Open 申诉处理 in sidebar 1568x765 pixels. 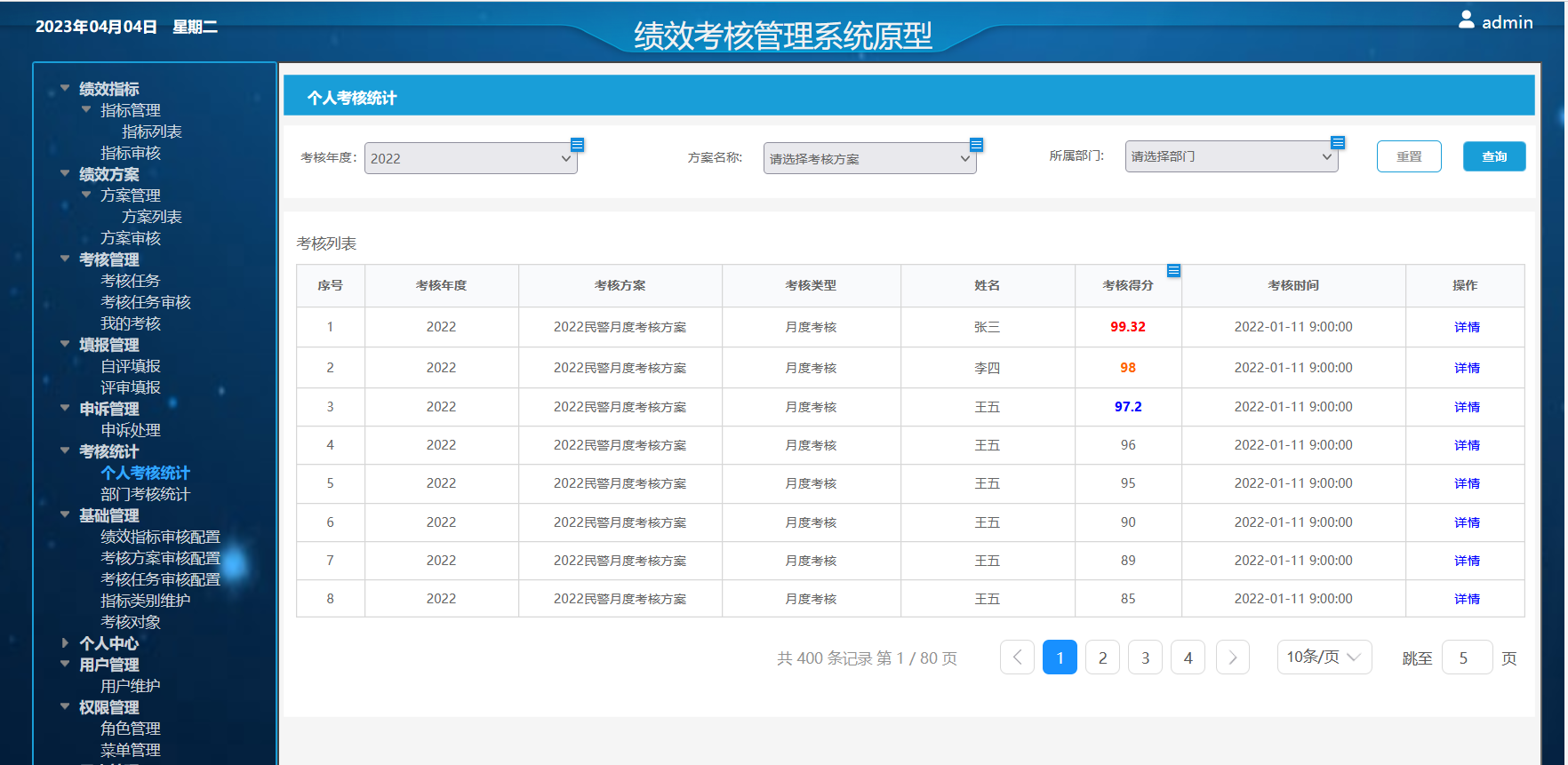coord(131,430)
